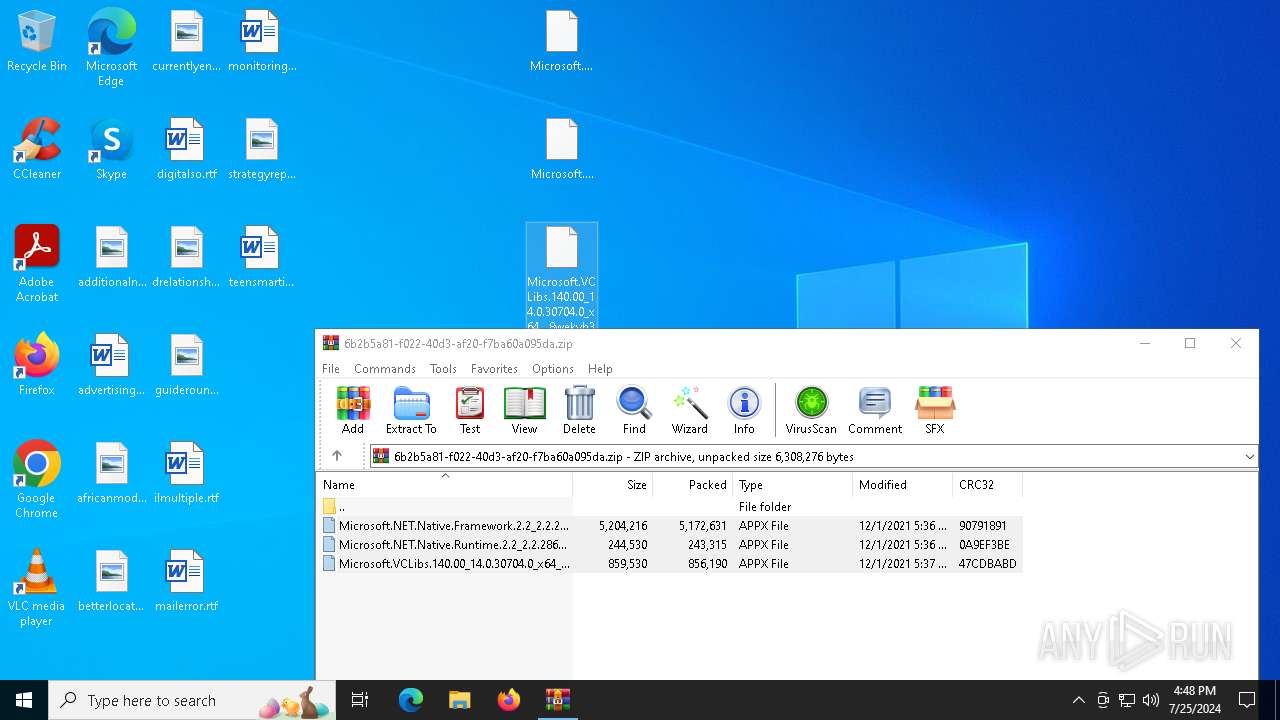Screen dimensions: 1280x720
Task: Click the Delete toolbar icon
Action: (579, 410)
